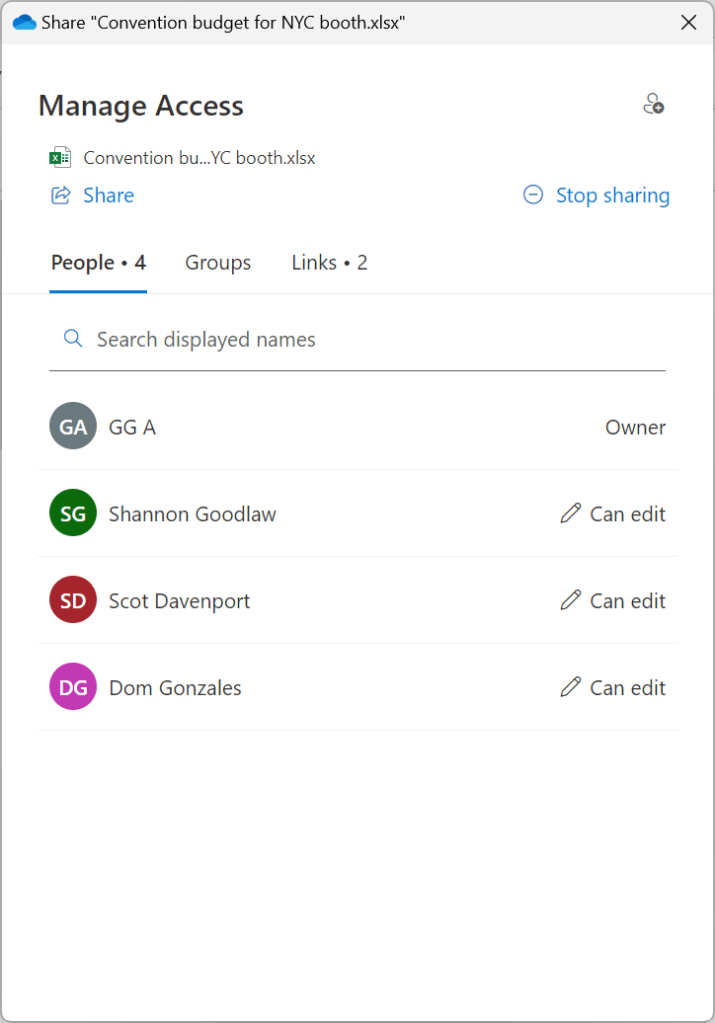Click file name Convention bu...YC booth.xlsx
715x1023 pixels.
pyautogui.click(x=200, y=158)
